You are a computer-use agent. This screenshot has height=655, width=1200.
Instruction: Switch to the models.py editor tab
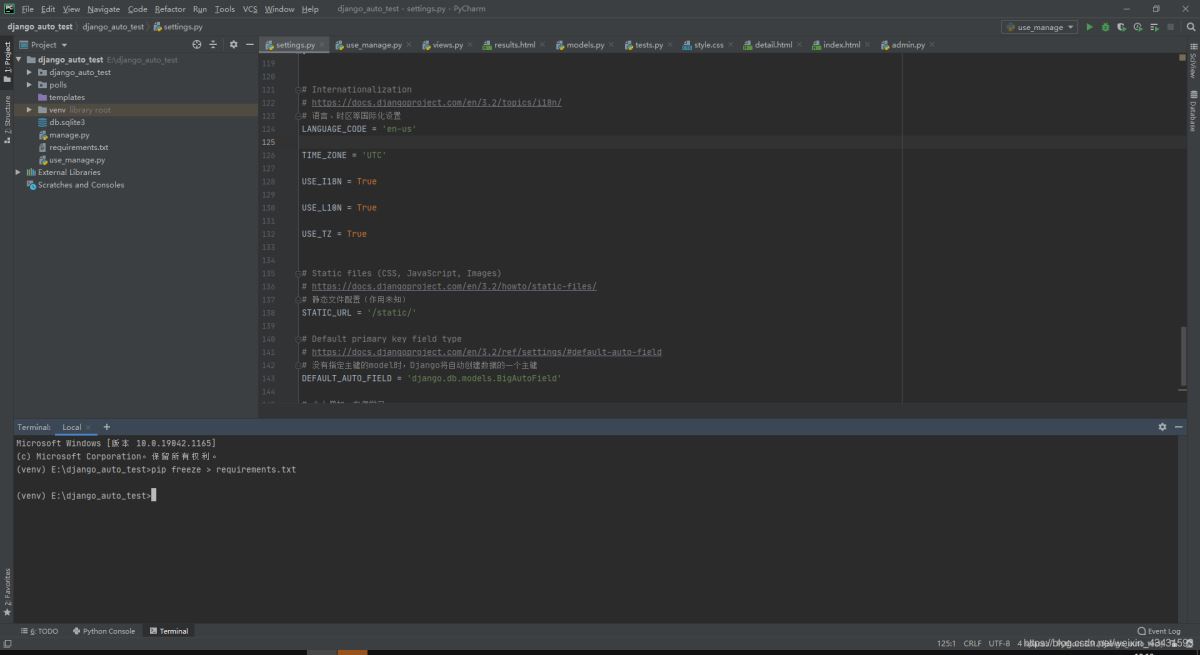pos(585,45)
